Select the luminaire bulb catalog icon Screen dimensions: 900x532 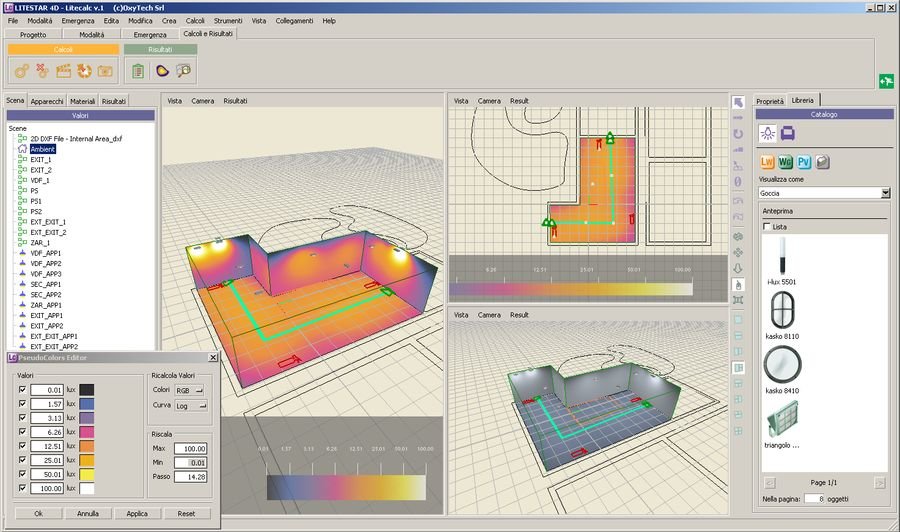(x=767, y=134)
